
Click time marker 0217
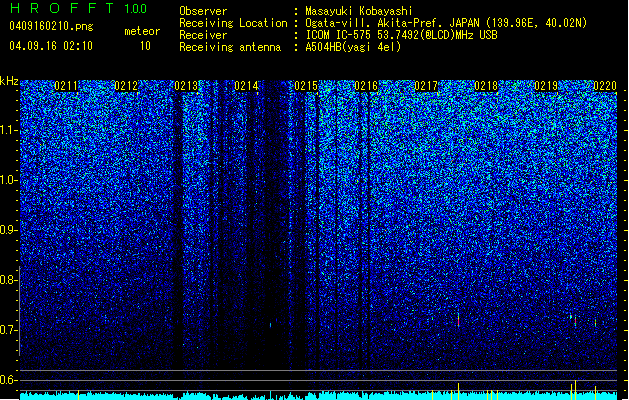pyautogui.click(x=426, y=86)
